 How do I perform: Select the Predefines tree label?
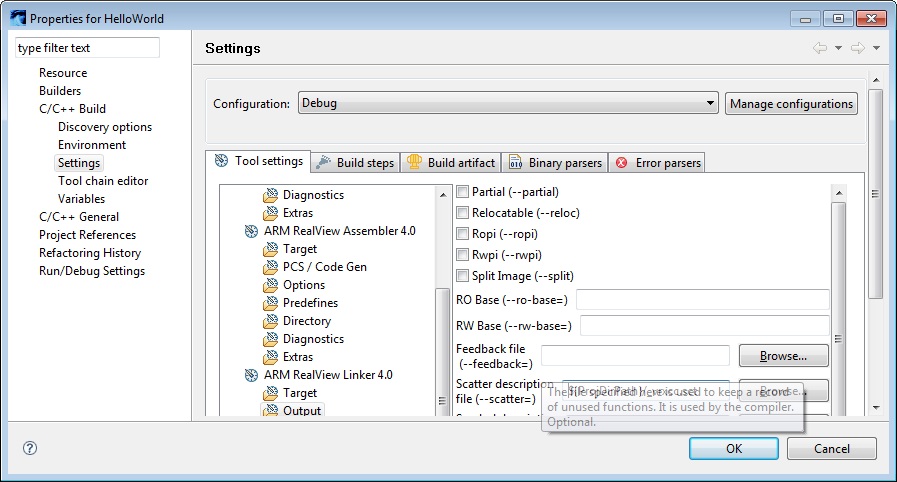(x=310, y=303)
